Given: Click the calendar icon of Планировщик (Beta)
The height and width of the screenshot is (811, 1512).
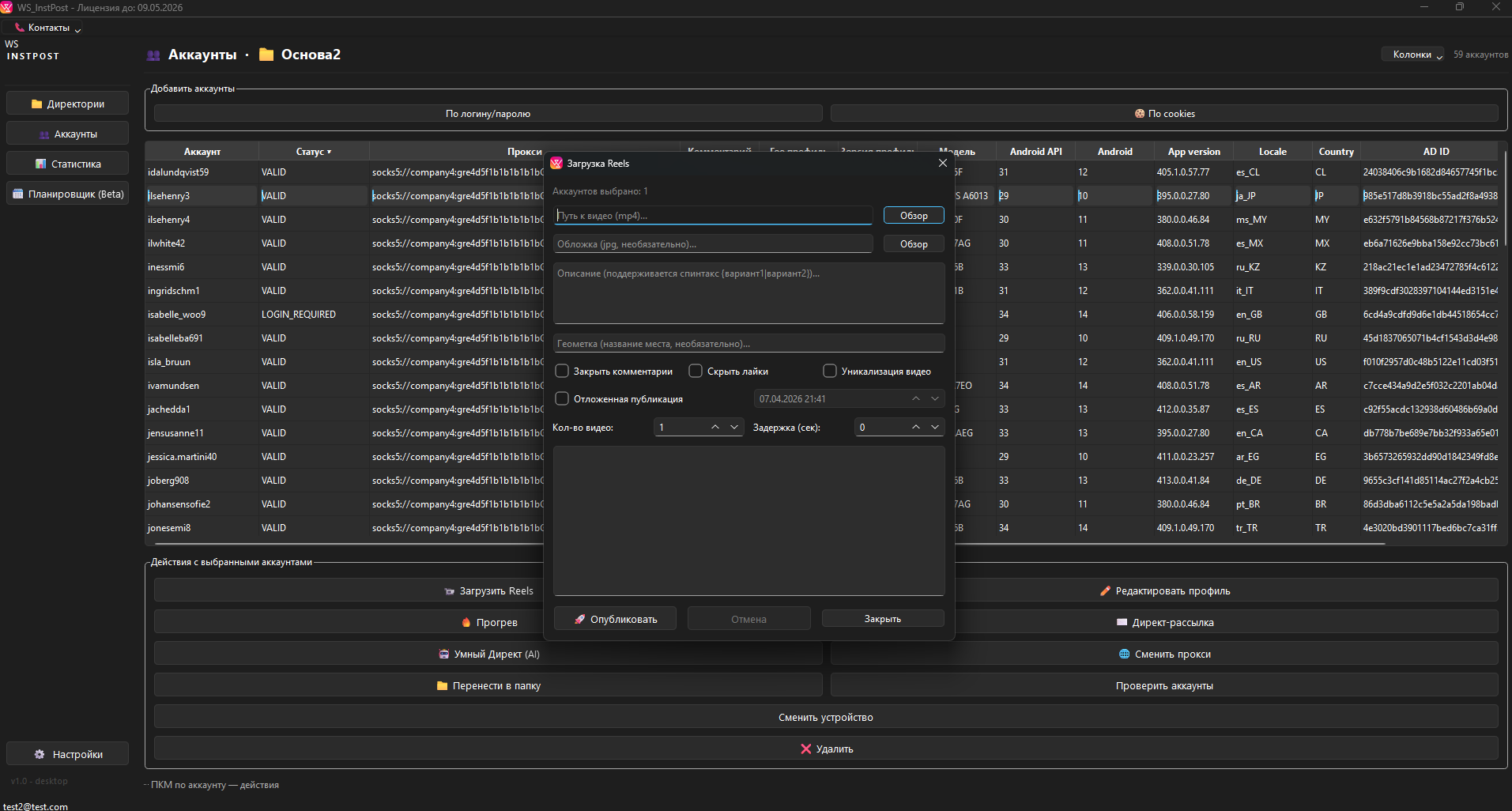Looking at the screenshot, I should tap(18, 194).
